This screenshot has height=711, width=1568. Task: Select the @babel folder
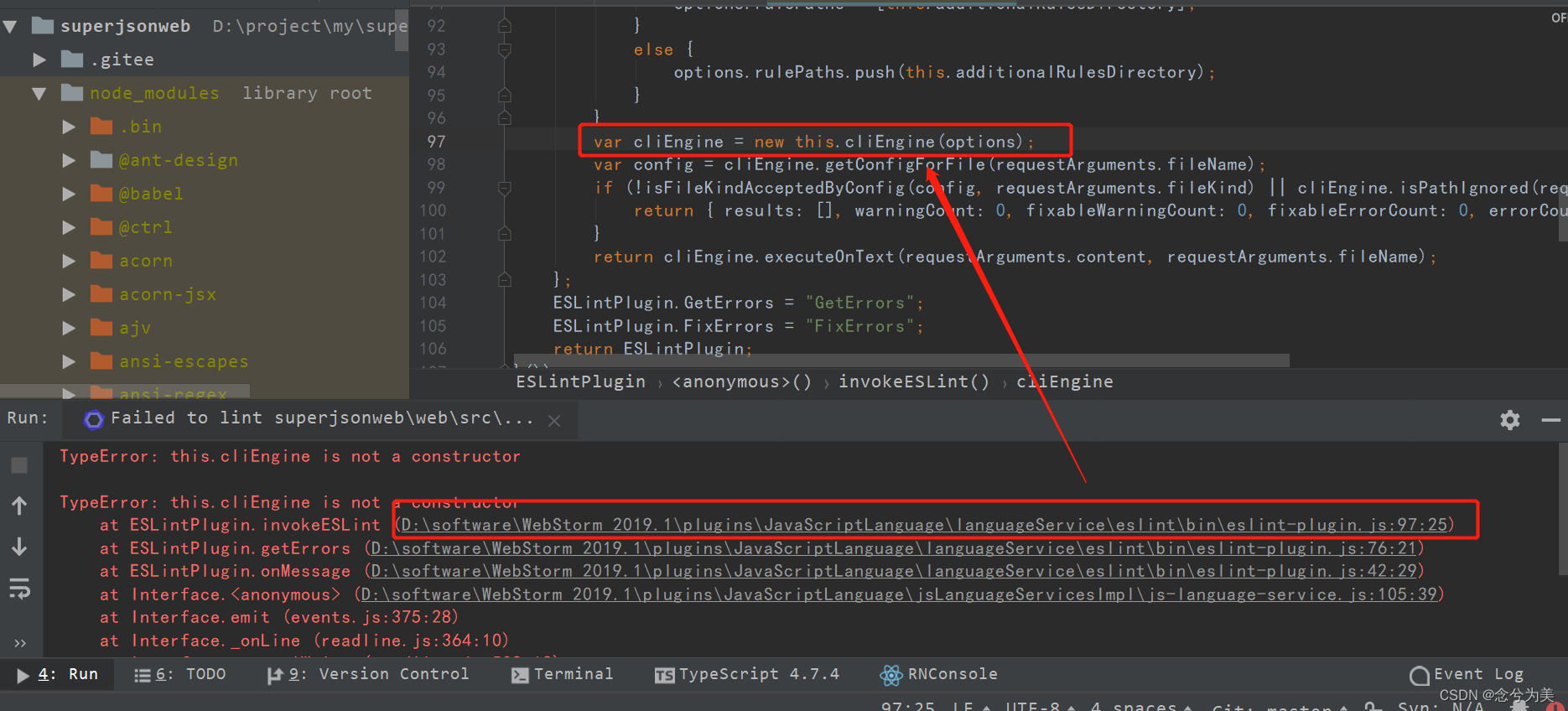tap(151, 194)
